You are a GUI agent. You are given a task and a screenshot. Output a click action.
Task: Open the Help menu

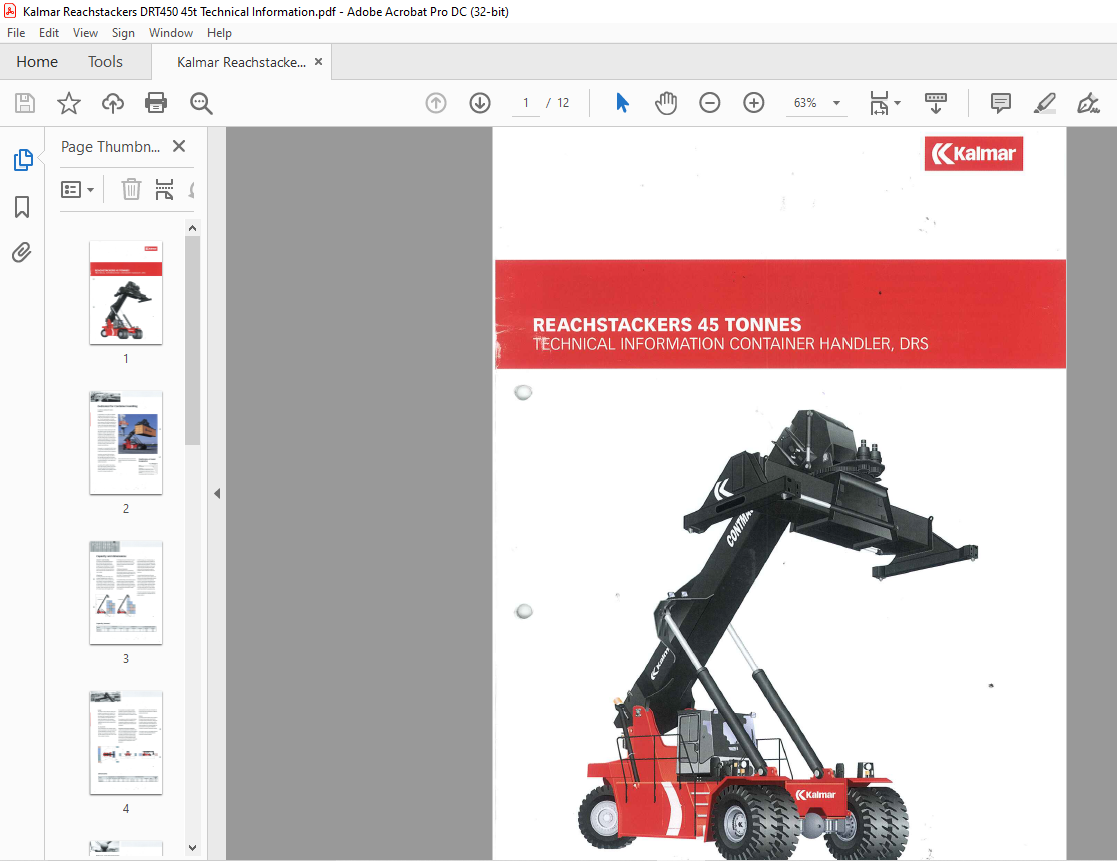tap(219, 33)
